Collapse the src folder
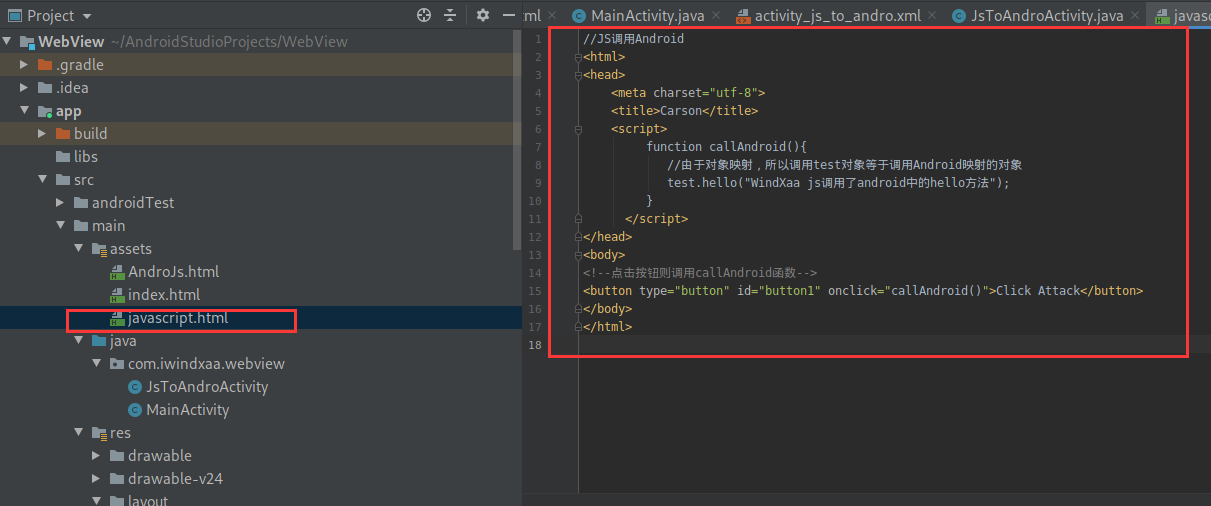Screen dimensions: 1211x506 pos(42,180)
